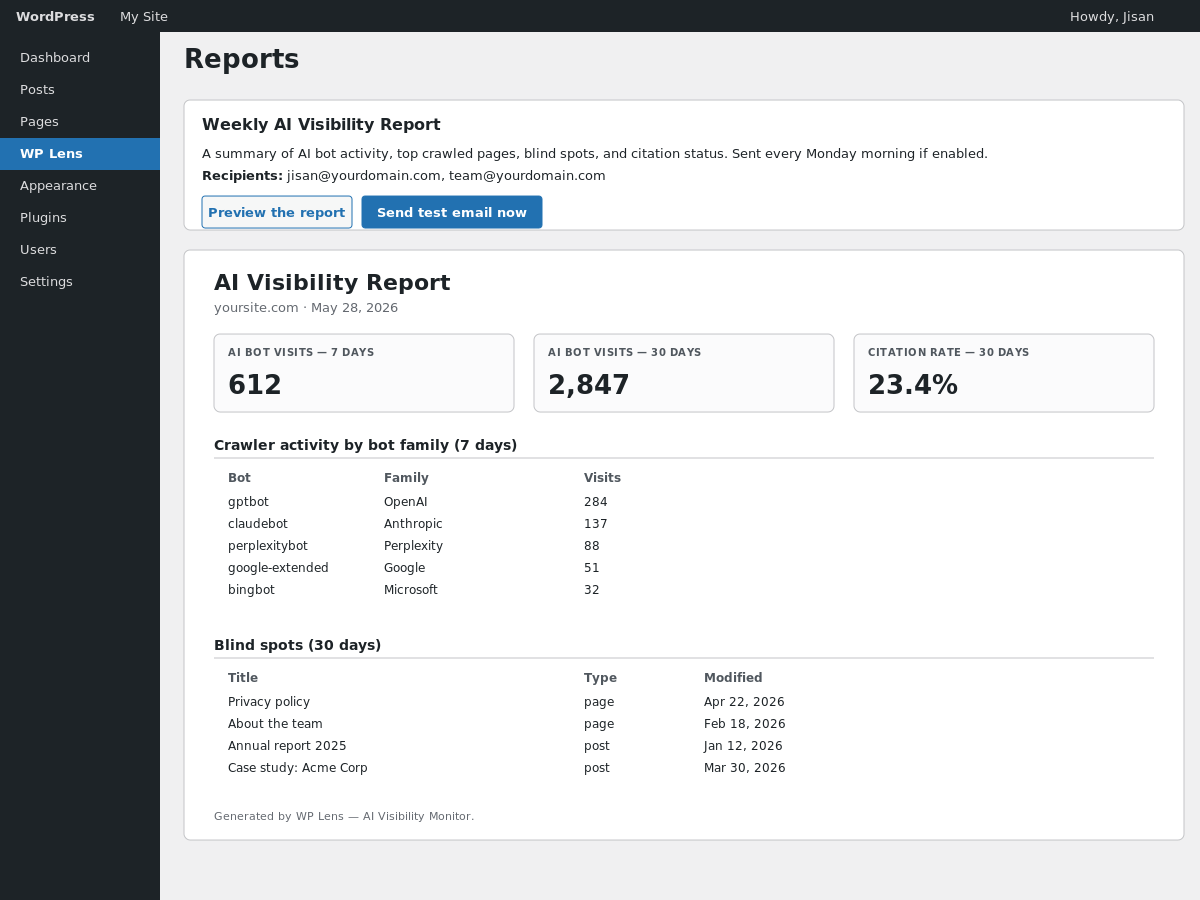Click the Bot column header
The width and height of the screenshot is (1200, 900).
239,478
